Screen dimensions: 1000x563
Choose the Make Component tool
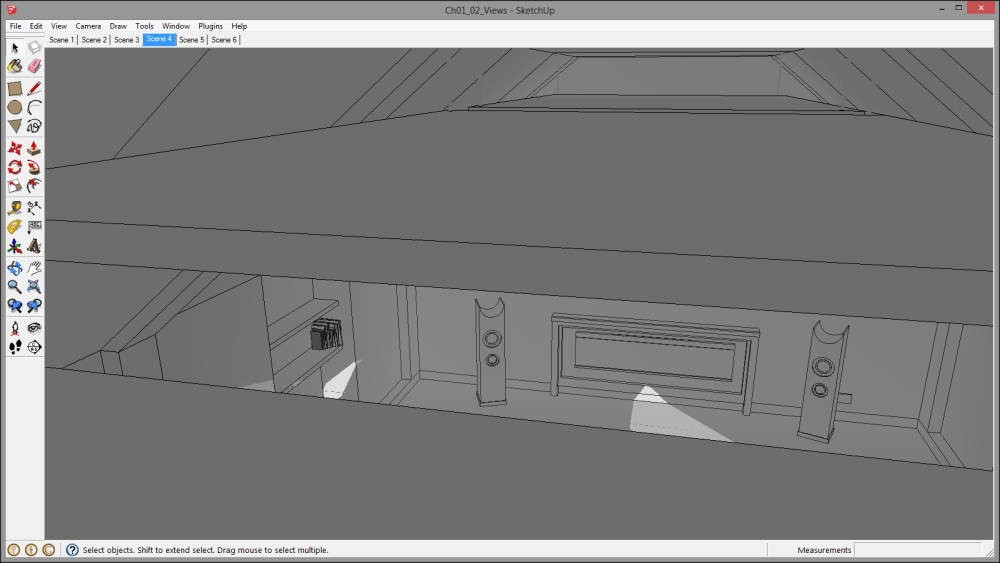coord(34,48)
